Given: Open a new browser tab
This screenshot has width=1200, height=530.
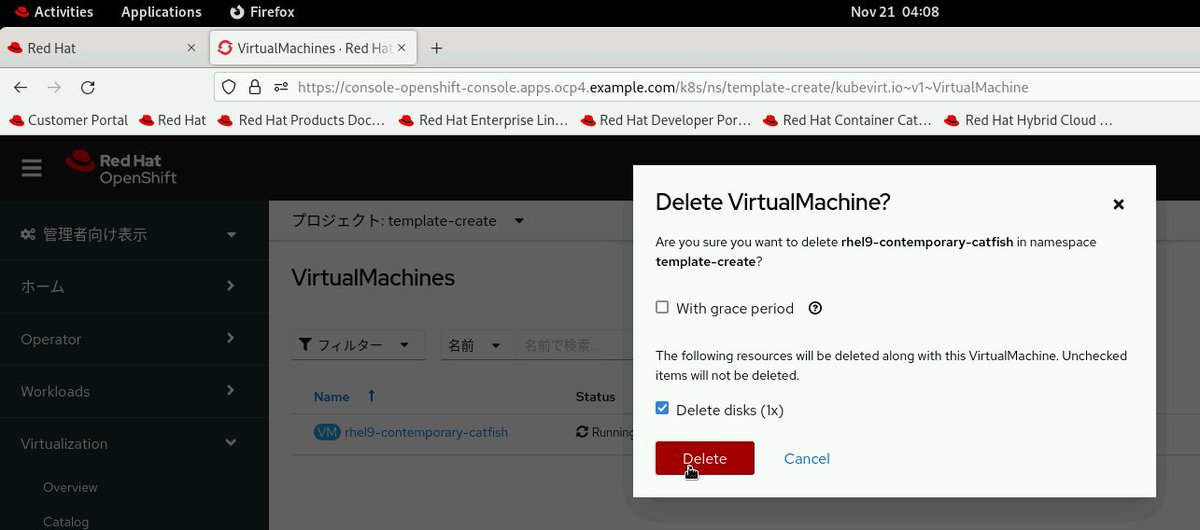Looking at the screenshot, I should tap(436, 48).
